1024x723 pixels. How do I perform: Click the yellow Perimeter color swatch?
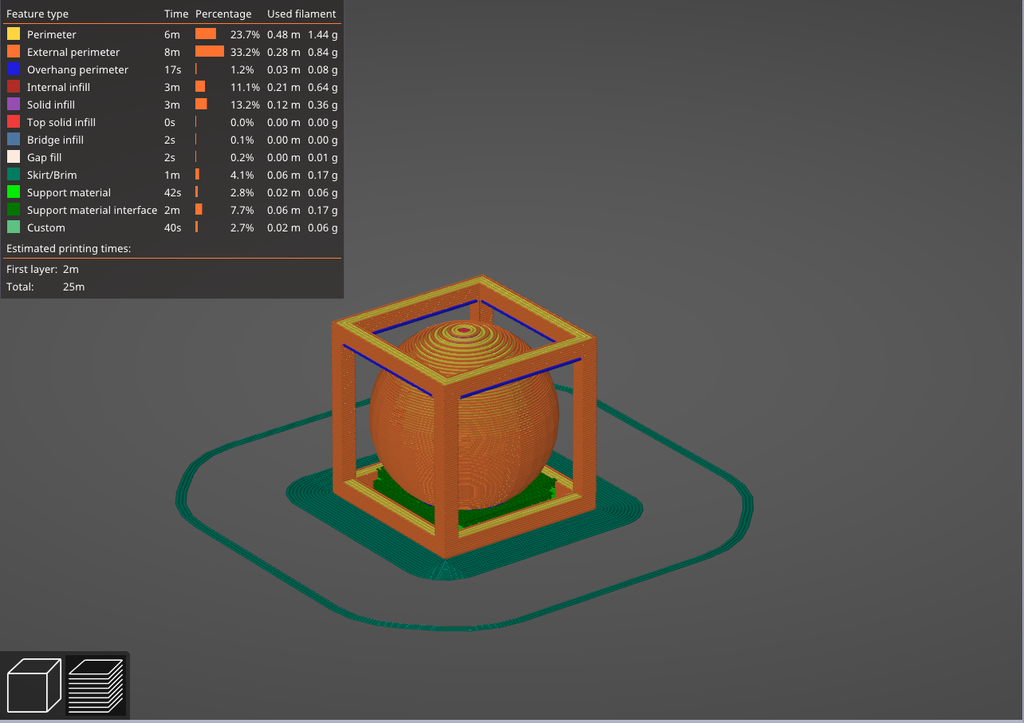pyautogui.click(x=12, y=34)
